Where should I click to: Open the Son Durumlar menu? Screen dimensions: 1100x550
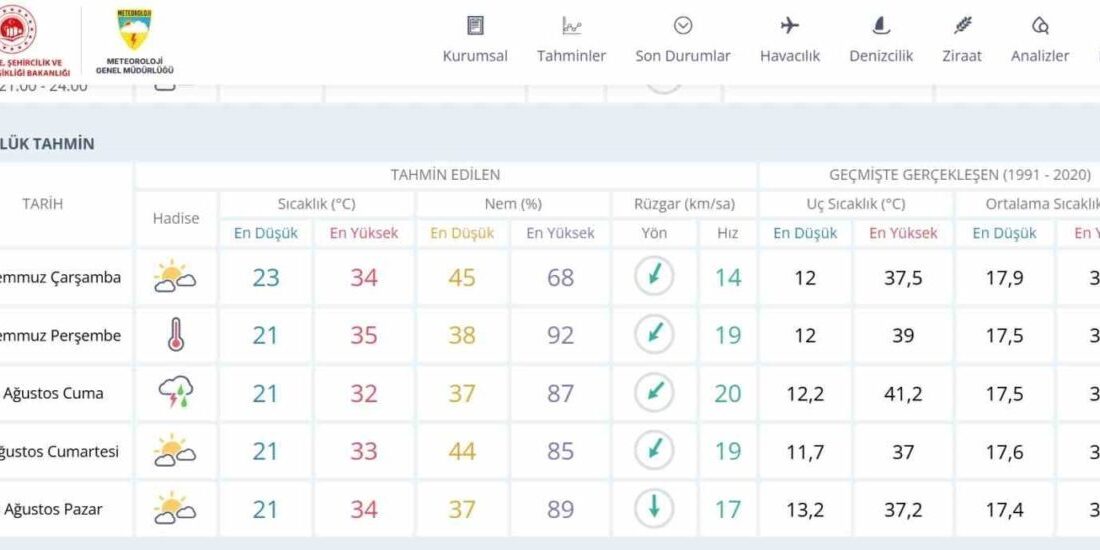click(x=683, y=56)
